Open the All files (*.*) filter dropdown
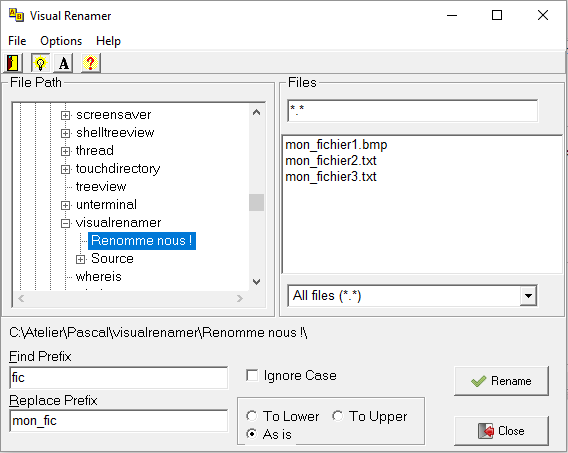This screenshot has width=568, height=453. tap(528, 296)
